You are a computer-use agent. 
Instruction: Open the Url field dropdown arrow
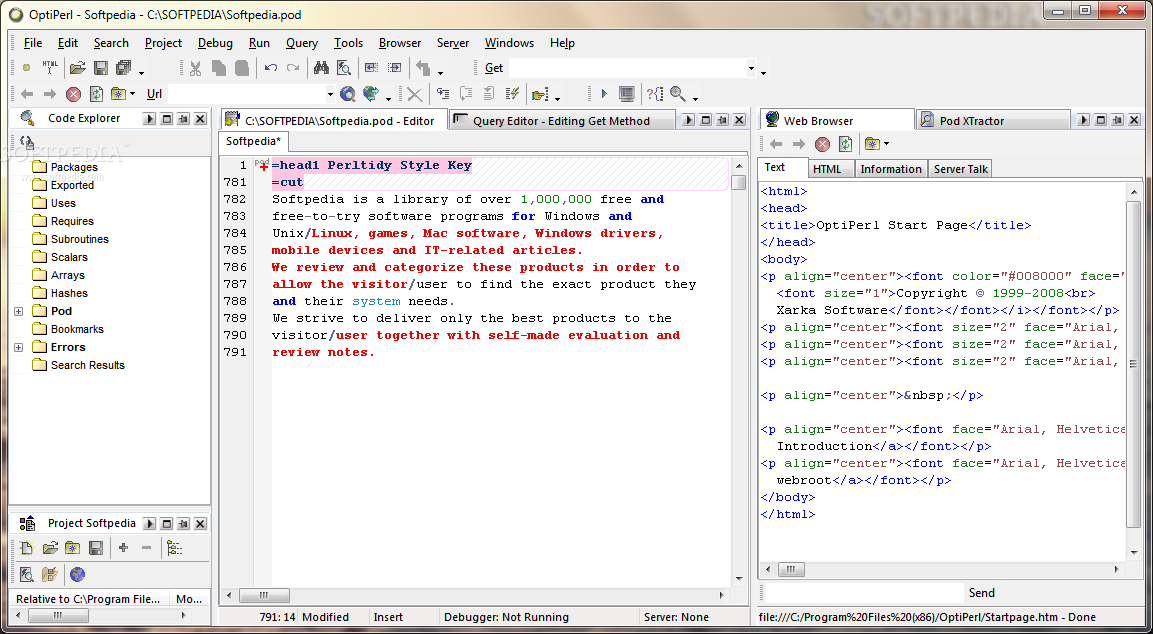[330, 94]
